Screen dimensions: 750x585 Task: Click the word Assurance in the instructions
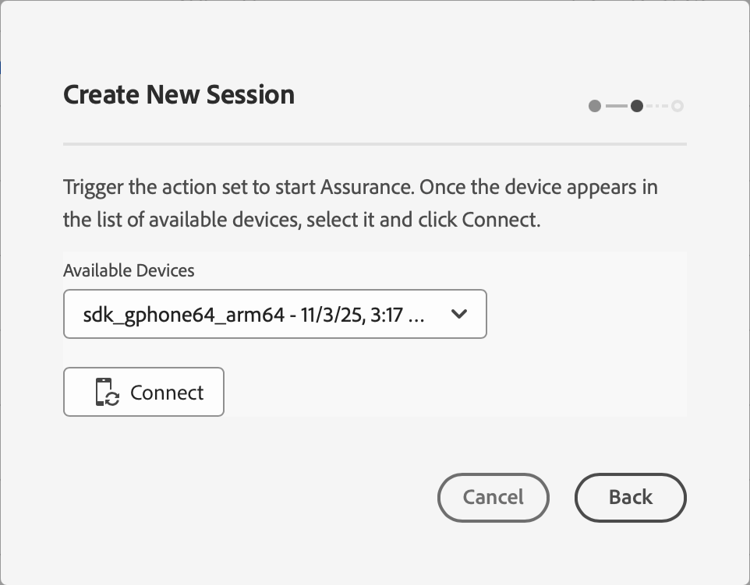[366, 187]
